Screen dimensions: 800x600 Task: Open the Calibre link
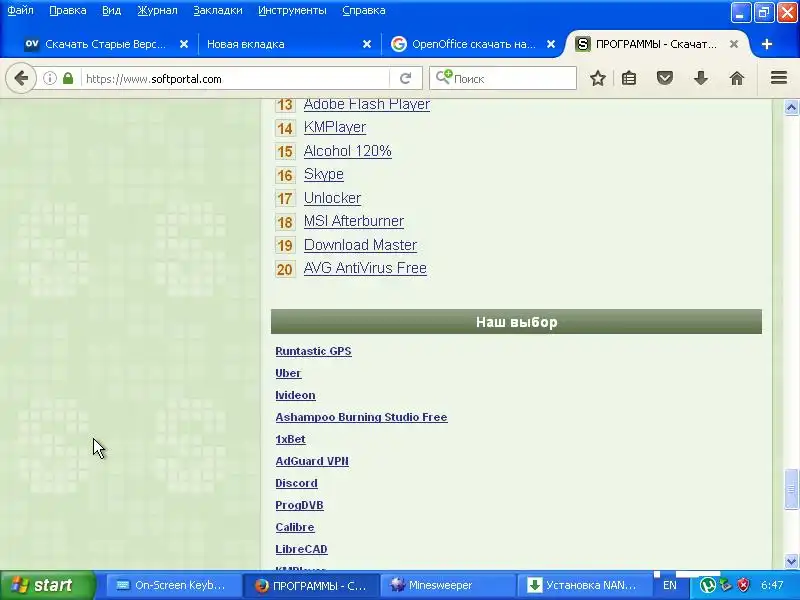295,527
